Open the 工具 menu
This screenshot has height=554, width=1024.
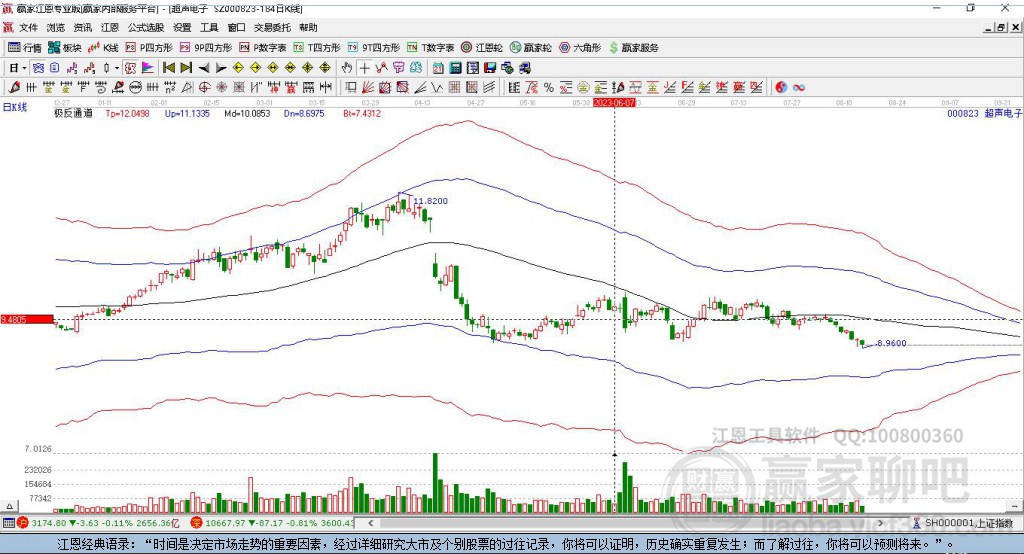point(209,27)
